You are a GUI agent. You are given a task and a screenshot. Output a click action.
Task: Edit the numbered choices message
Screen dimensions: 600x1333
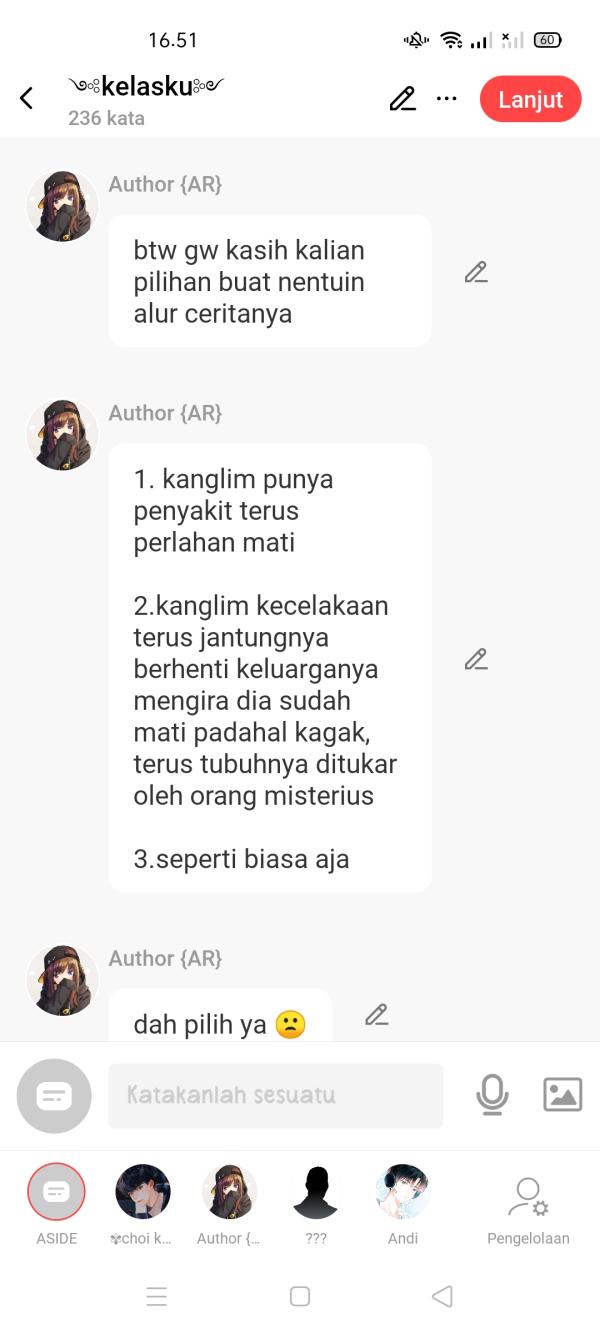(x=476, y=659)
